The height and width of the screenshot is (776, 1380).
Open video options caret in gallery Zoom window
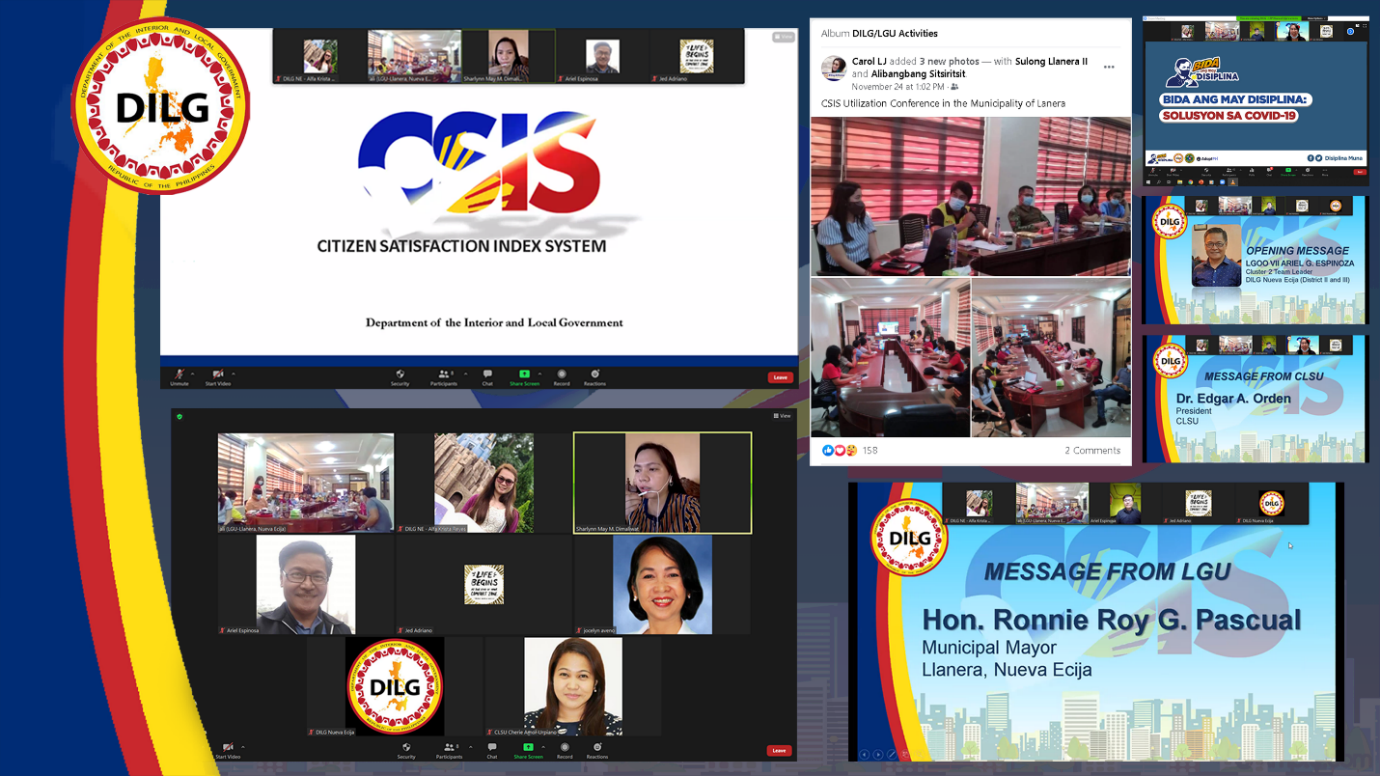point(243,747)
